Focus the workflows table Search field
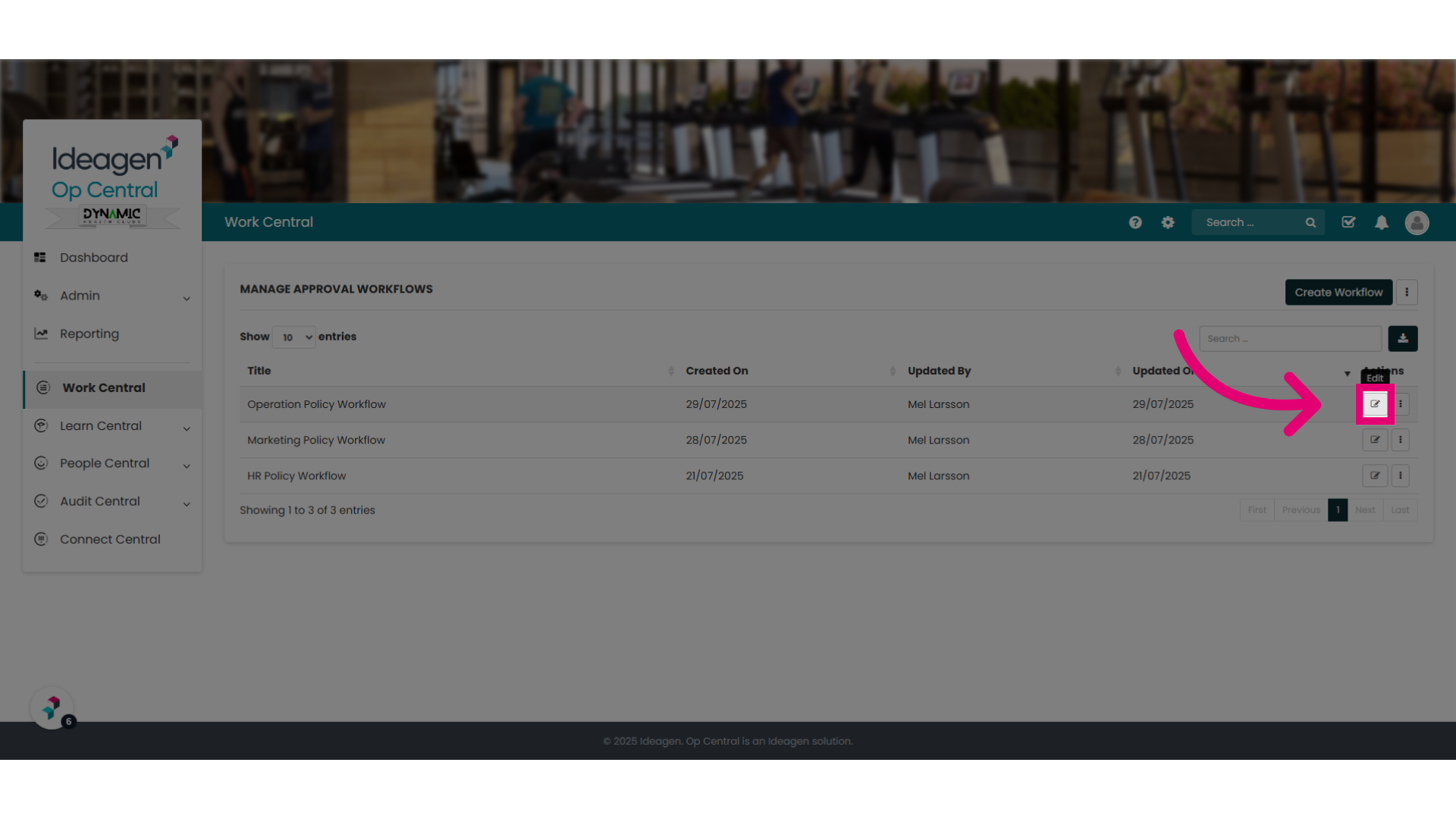The width and height of the screenshot is (1456, 819). point(1290,338)
